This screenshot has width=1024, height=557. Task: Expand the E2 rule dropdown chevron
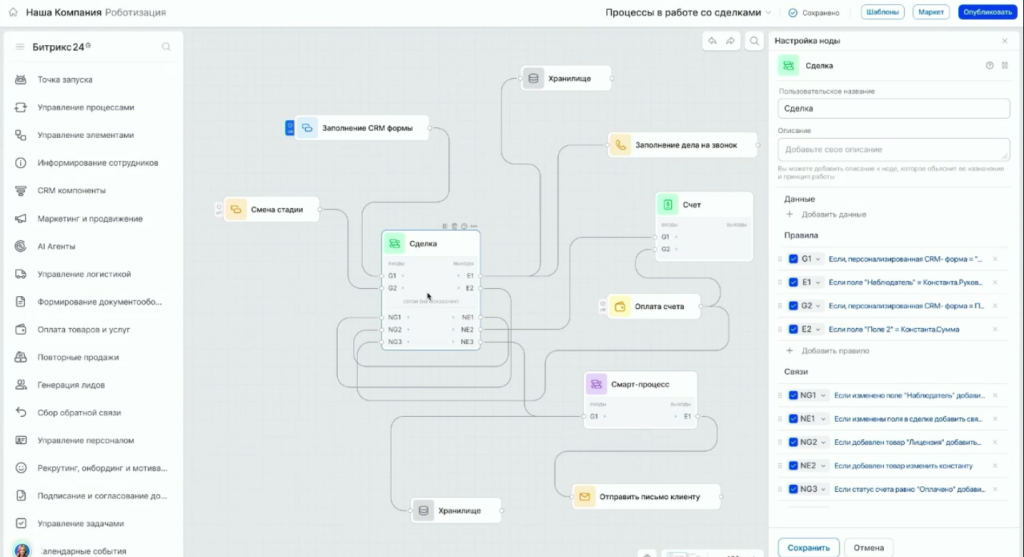click(818, 329)
